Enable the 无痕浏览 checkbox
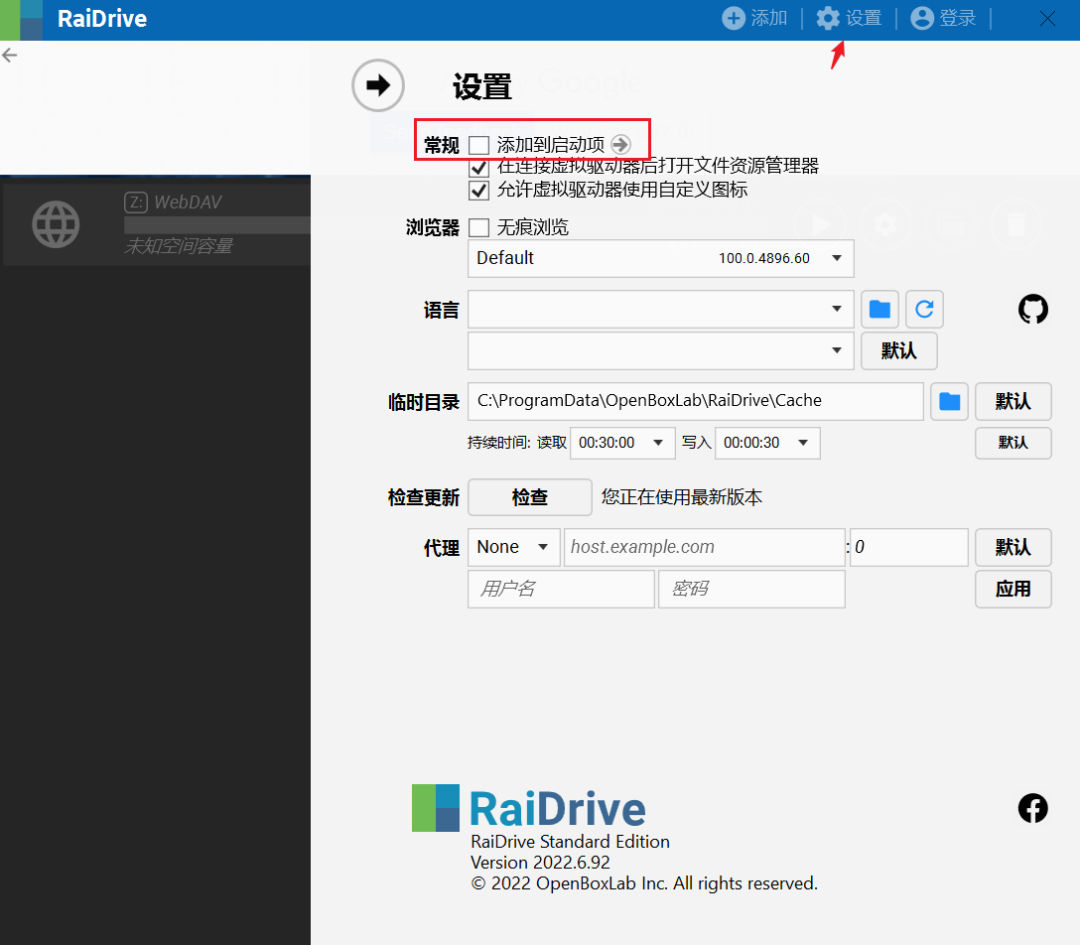 479,227
